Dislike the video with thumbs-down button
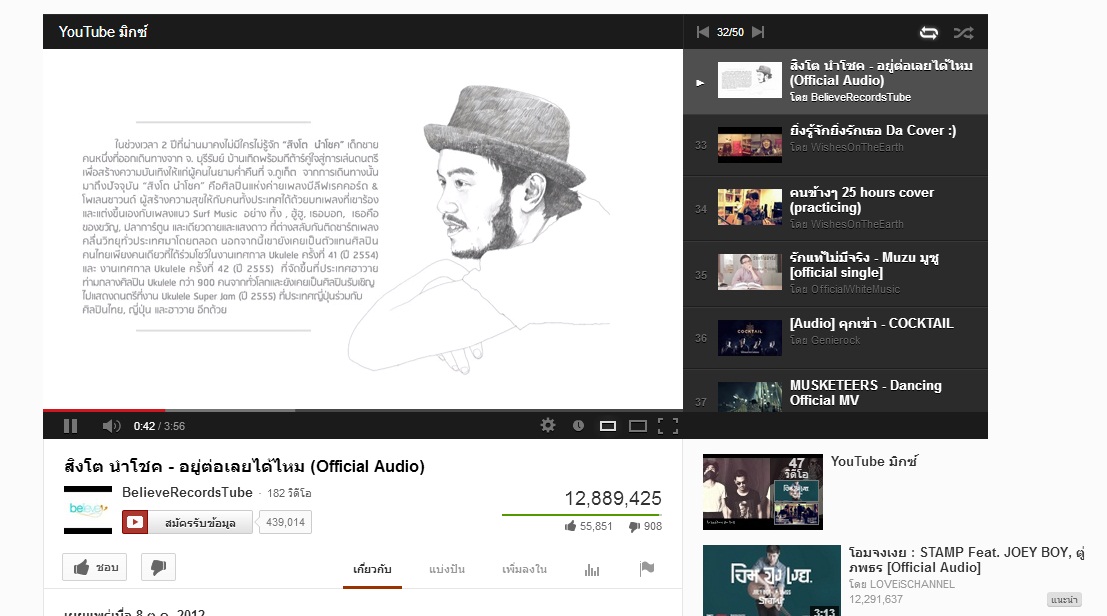1107x616 pixels. coord(158,567)
